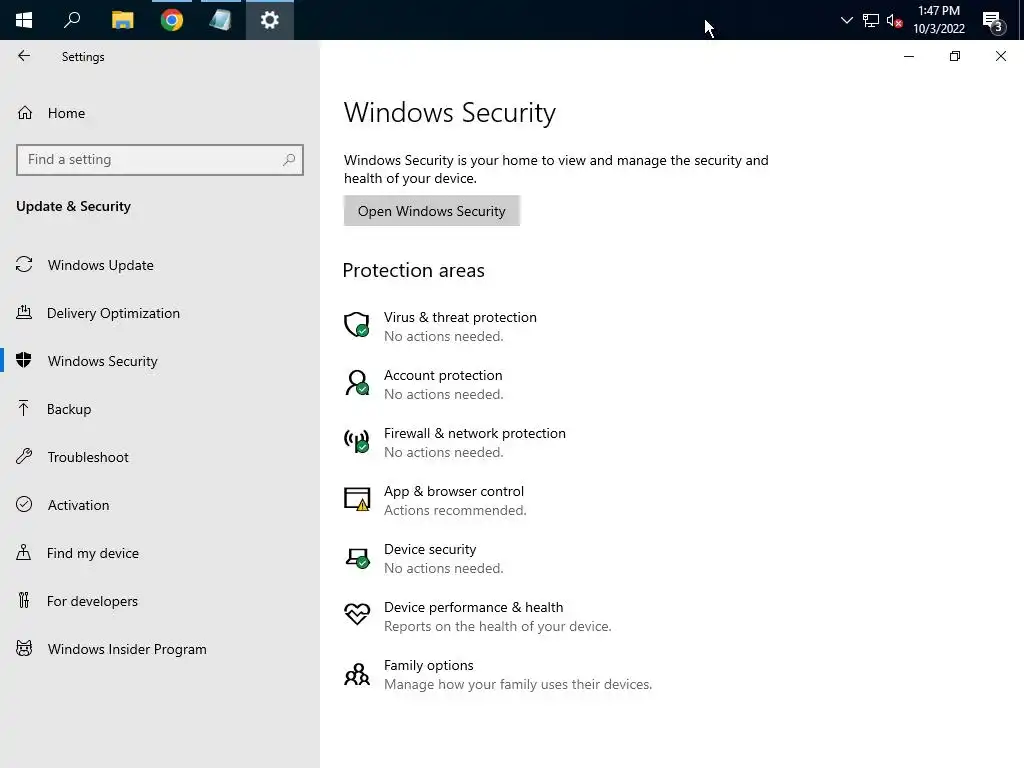Click the Account protection person icon

[357, 383]
